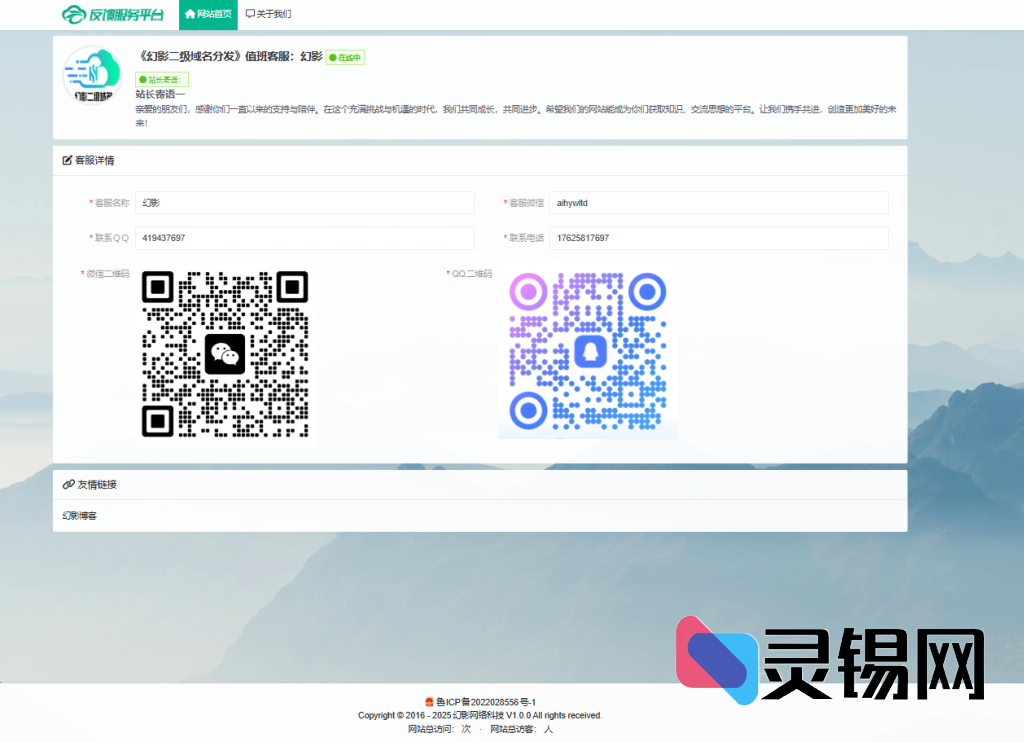Click the QQ penguin logo in QR code
Screen dimensions: 1024x742
point(588,352)
